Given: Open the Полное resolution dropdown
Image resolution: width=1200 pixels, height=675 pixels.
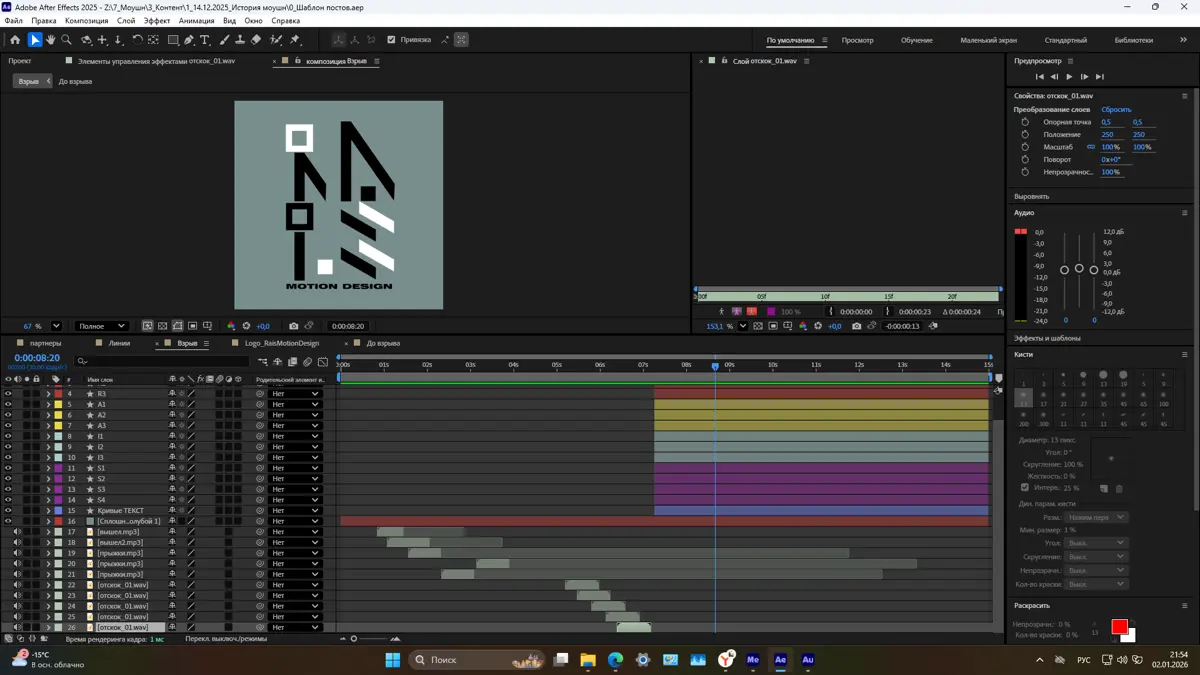Looking at the screenshot, I should point(102,326).
